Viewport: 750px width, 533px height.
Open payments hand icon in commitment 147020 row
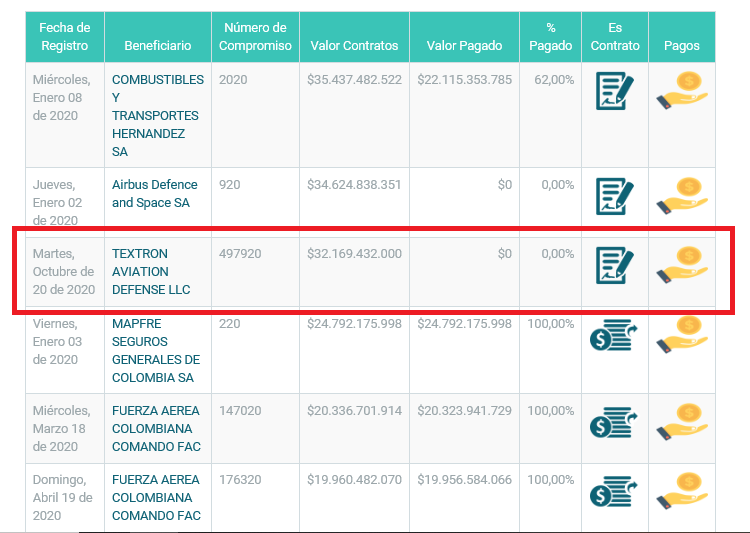click(682, 422)
